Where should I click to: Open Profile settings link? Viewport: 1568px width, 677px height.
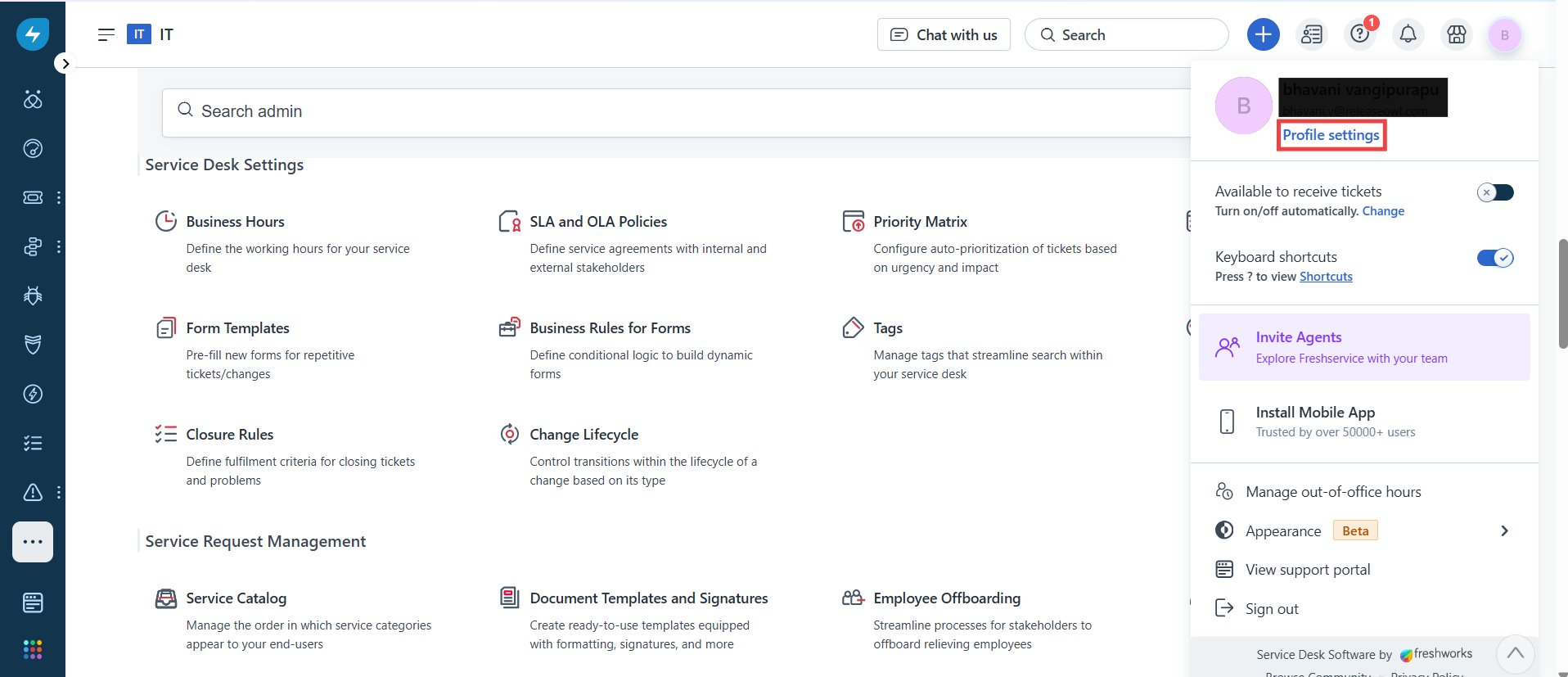pos(1331,135)
